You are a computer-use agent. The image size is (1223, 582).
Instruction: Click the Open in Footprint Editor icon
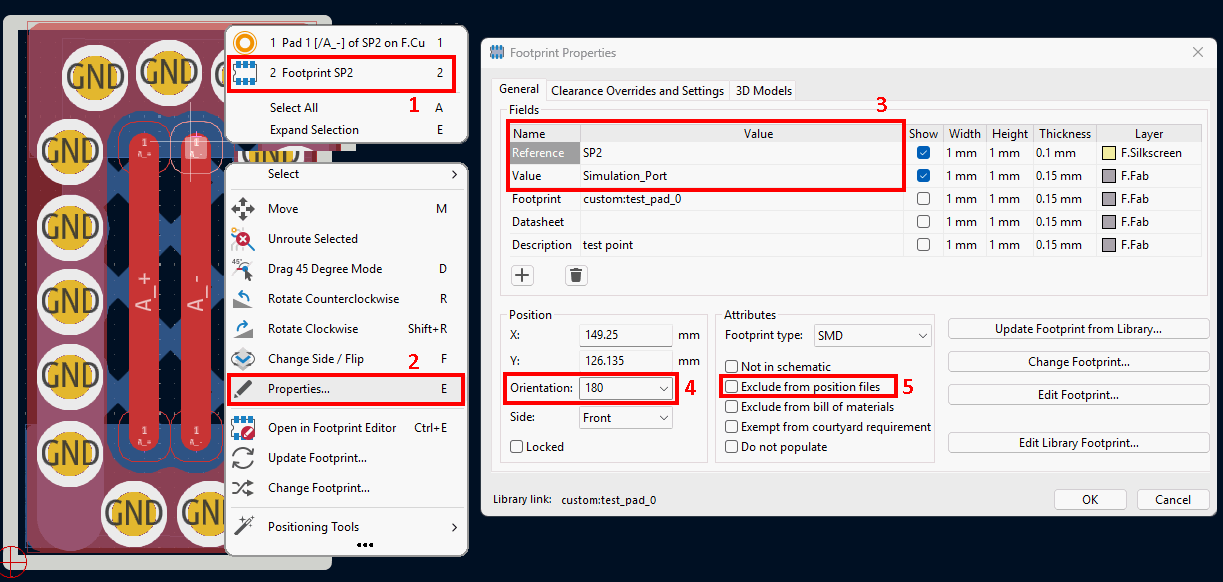point(243,428)
